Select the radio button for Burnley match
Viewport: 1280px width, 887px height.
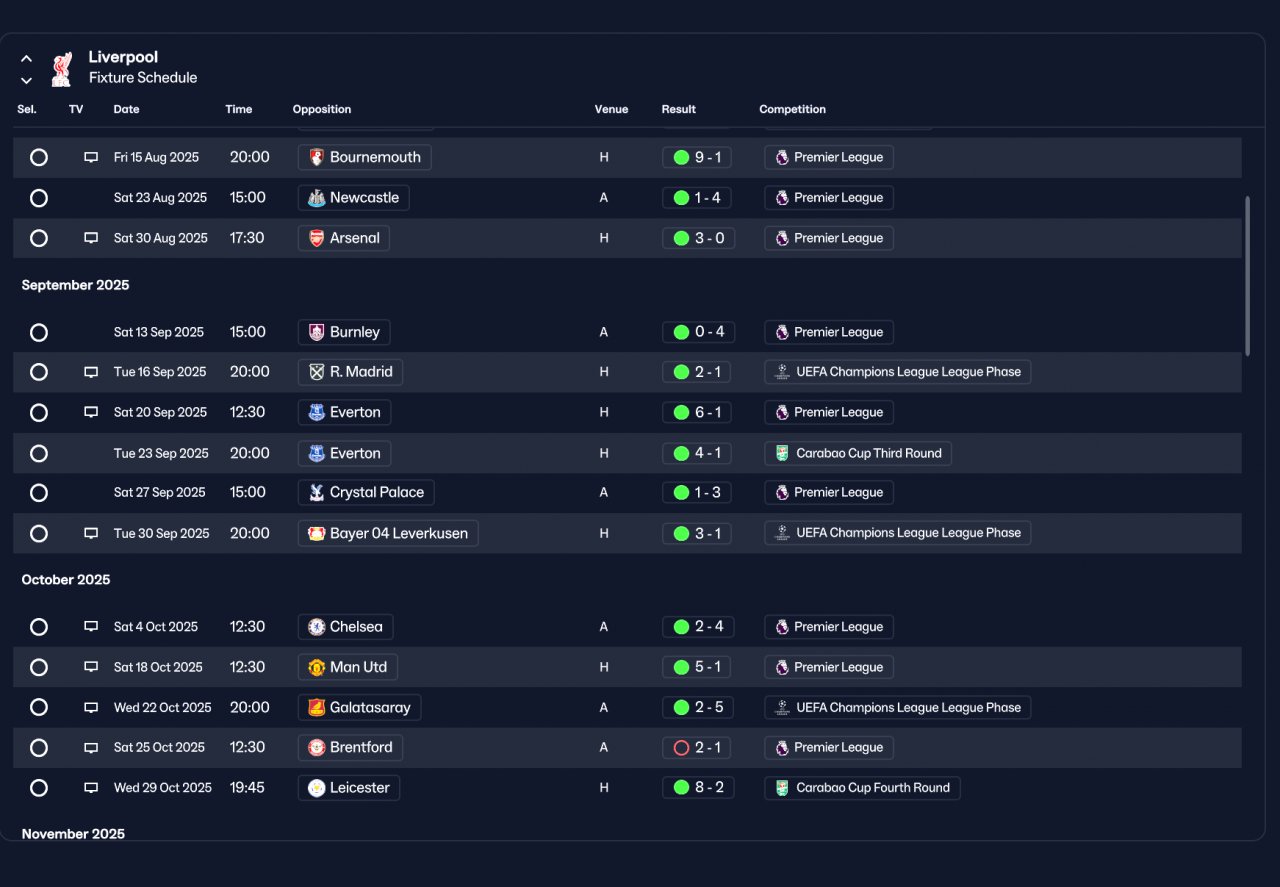point(39,332)
